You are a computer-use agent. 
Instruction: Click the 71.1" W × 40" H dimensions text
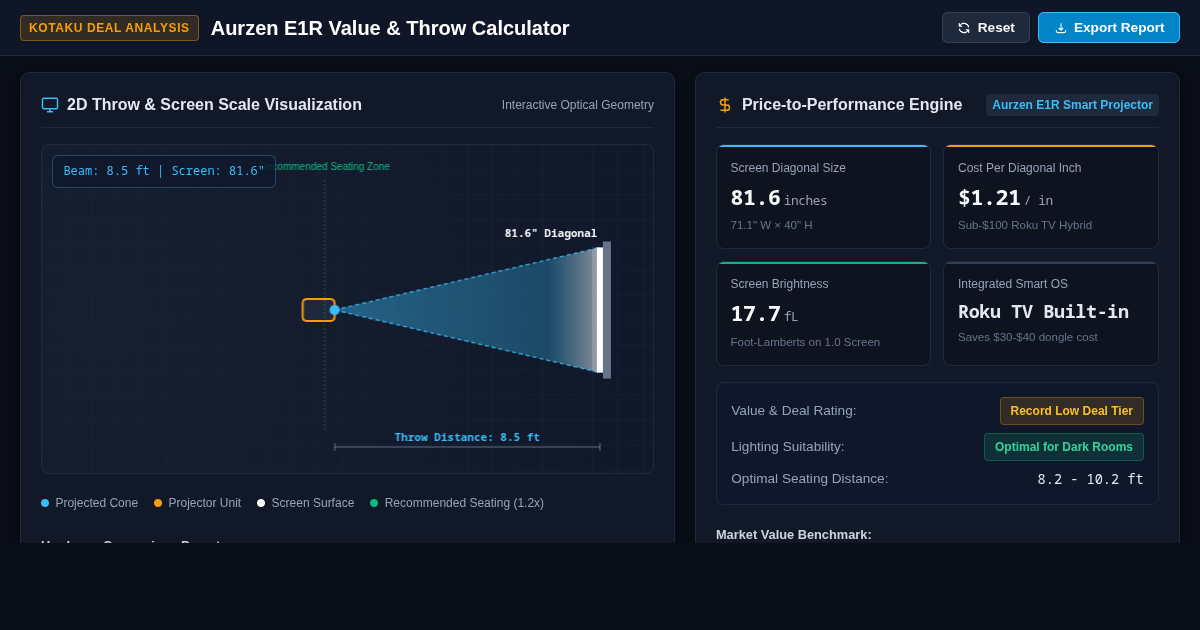point(771,225)
